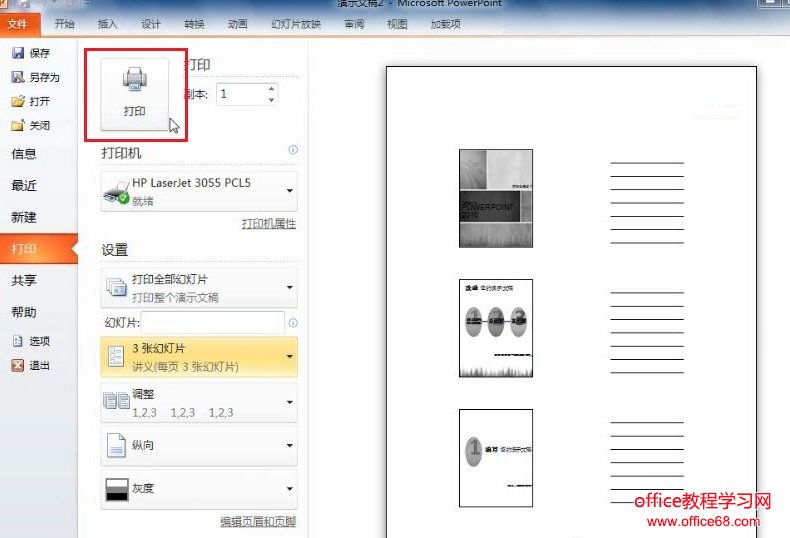790x538 pixels.
Task: Click Save (保存) label in sidebar
Action: (x=39, y=53)
